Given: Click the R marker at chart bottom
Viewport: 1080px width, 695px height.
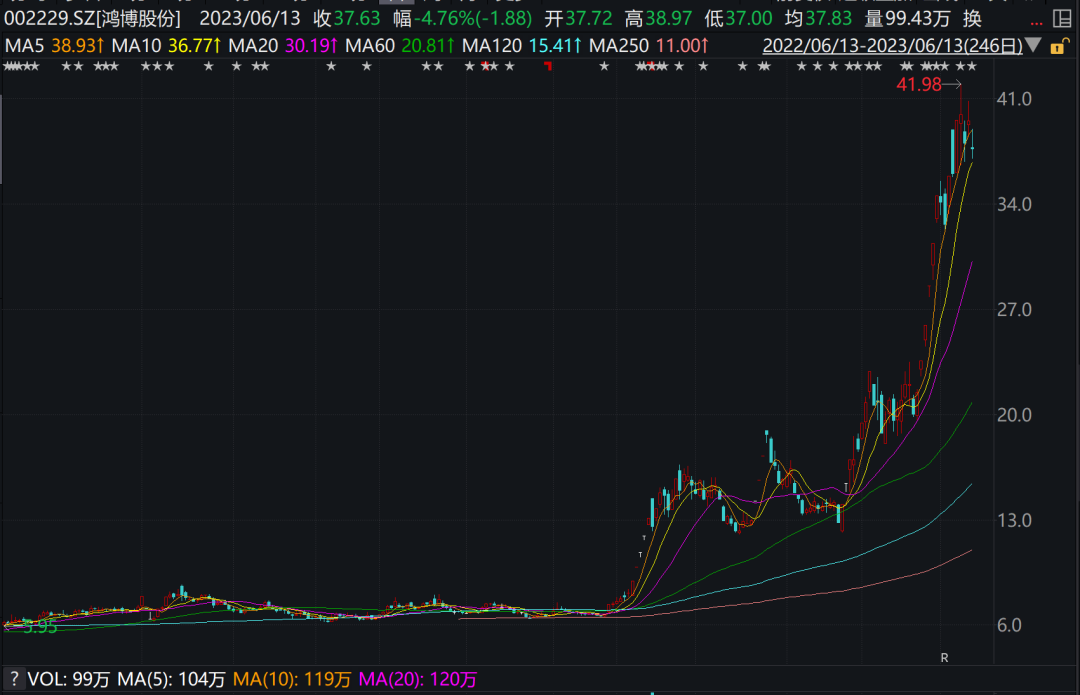Looking at the screenshot, I should (944, 657).
